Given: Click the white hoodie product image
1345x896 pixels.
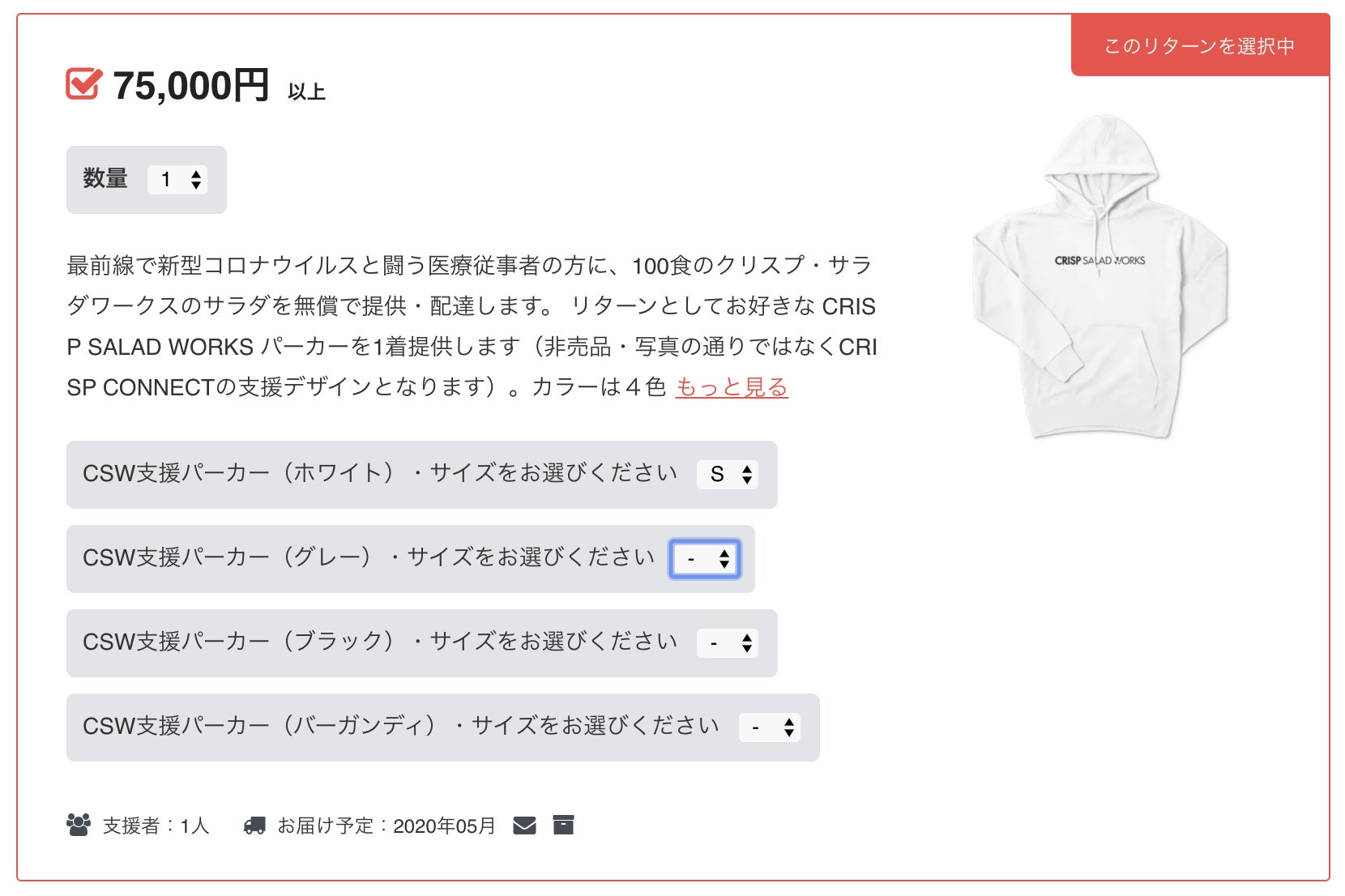Looking at the screenshot, I should click(x=1100, y=275).
